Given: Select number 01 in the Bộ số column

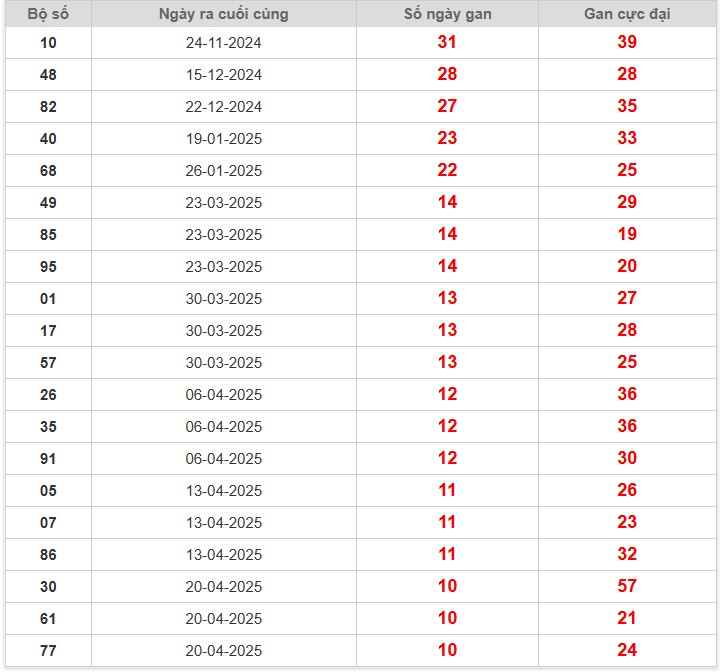Looking at the screenshot, I should point(48,299).
